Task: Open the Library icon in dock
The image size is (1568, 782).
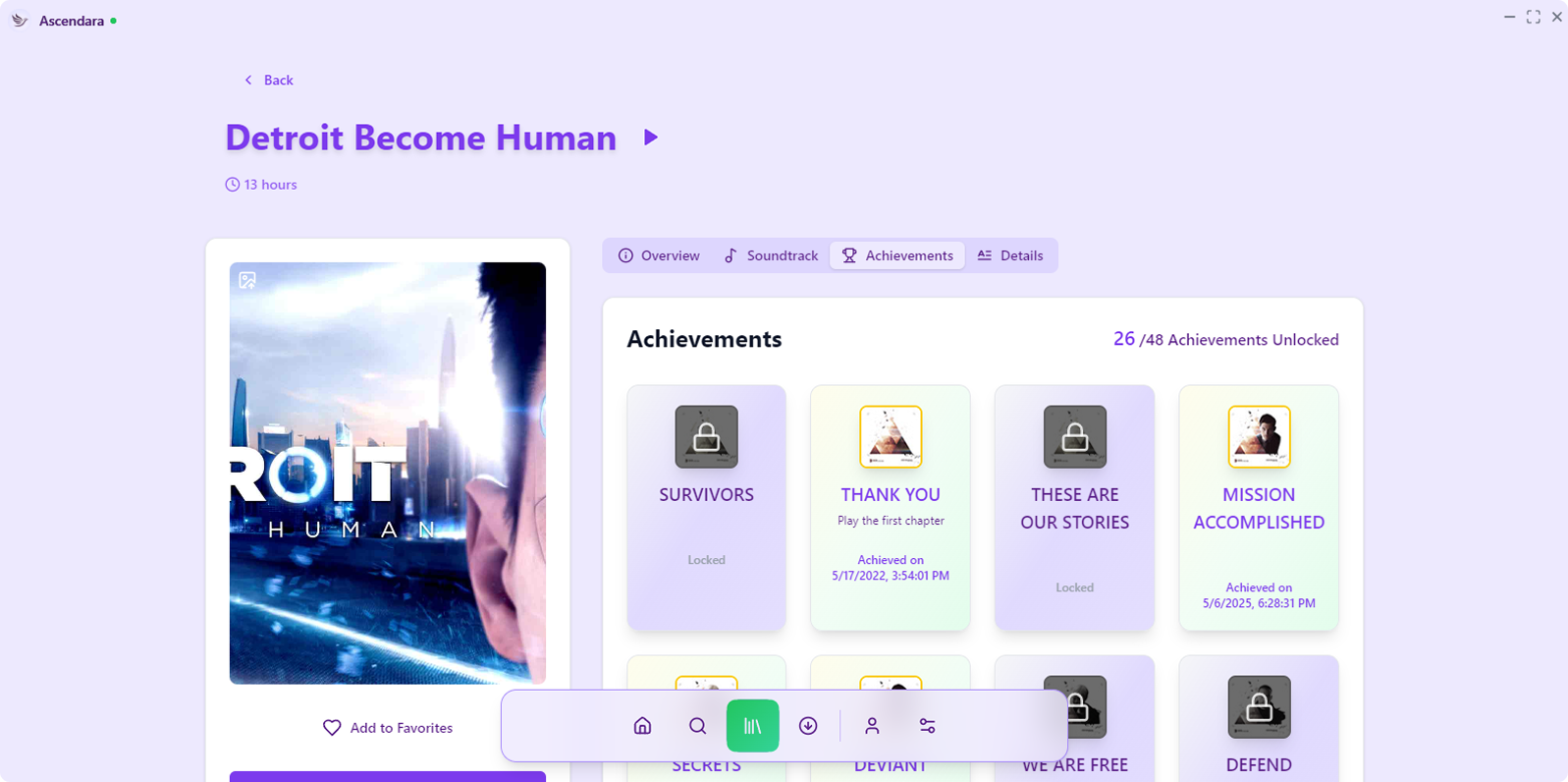Action: click(753, 726)
